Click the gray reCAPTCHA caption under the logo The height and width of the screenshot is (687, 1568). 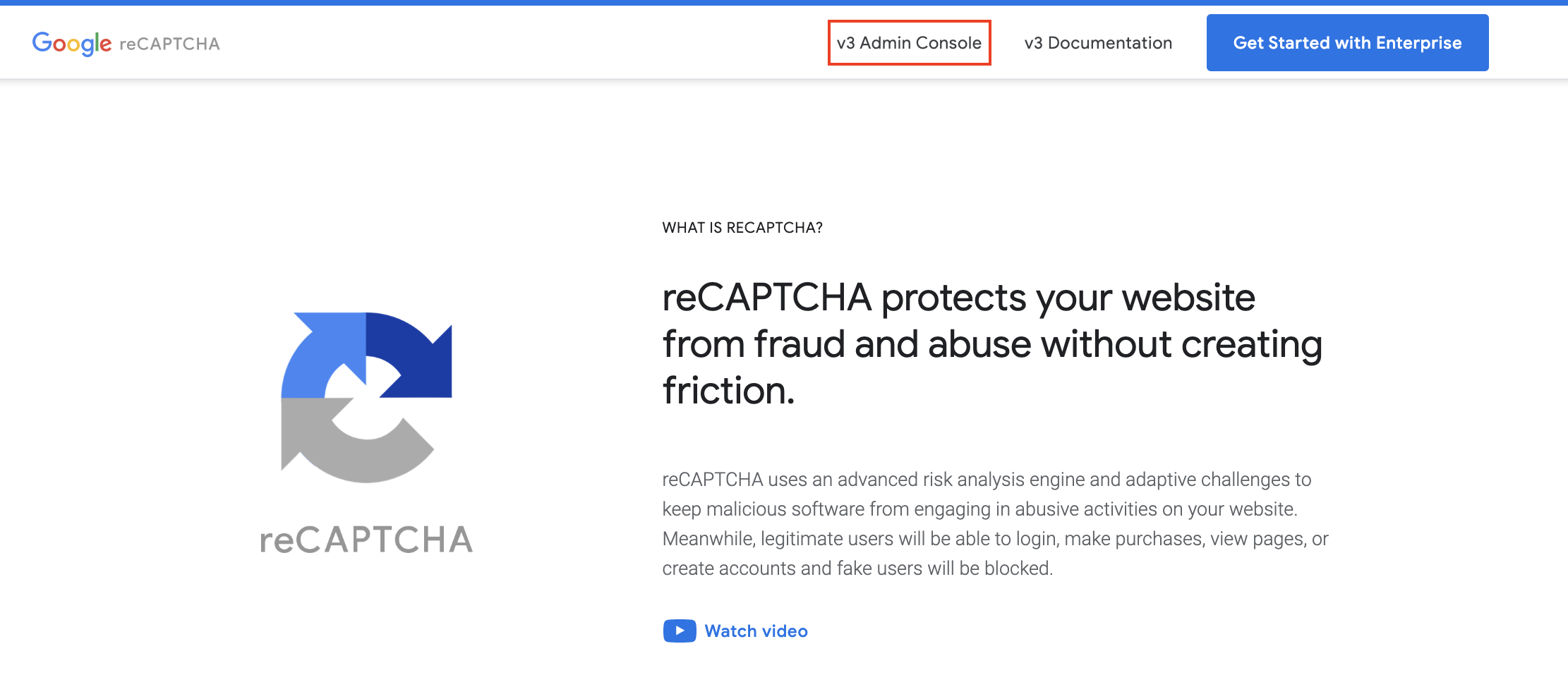coord(367,540)
